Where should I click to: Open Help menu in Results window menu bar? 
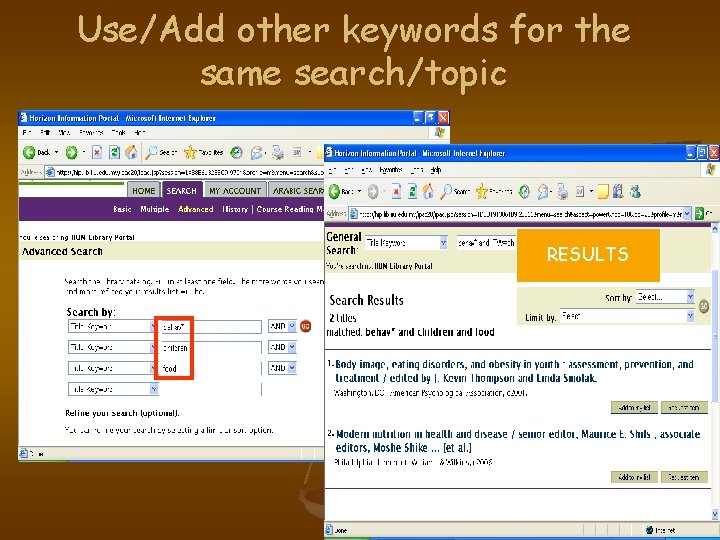click(436, 170)
